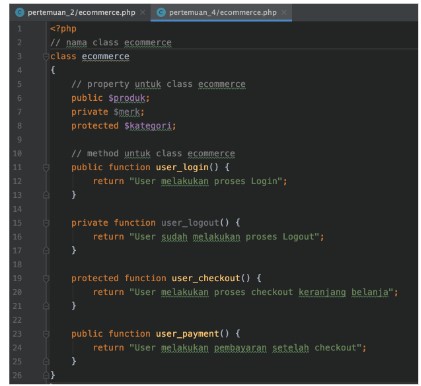Click fold end marker on line 25
Screen dimensions: 421x386
pyautogui.click(x=46, y=361)
